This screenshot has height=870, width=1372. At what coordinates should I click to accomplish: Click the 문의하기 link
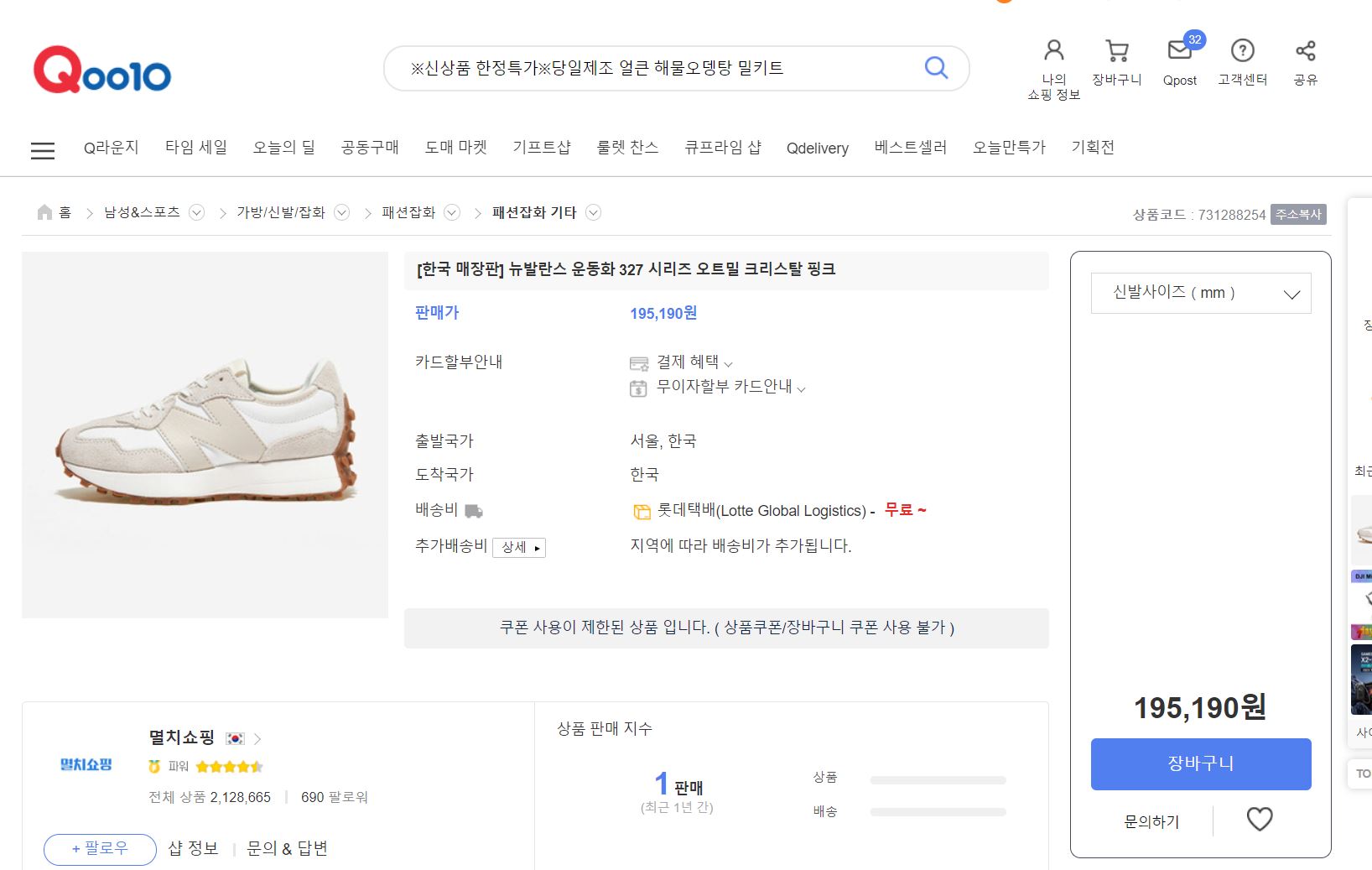[x=1151, y=821]
